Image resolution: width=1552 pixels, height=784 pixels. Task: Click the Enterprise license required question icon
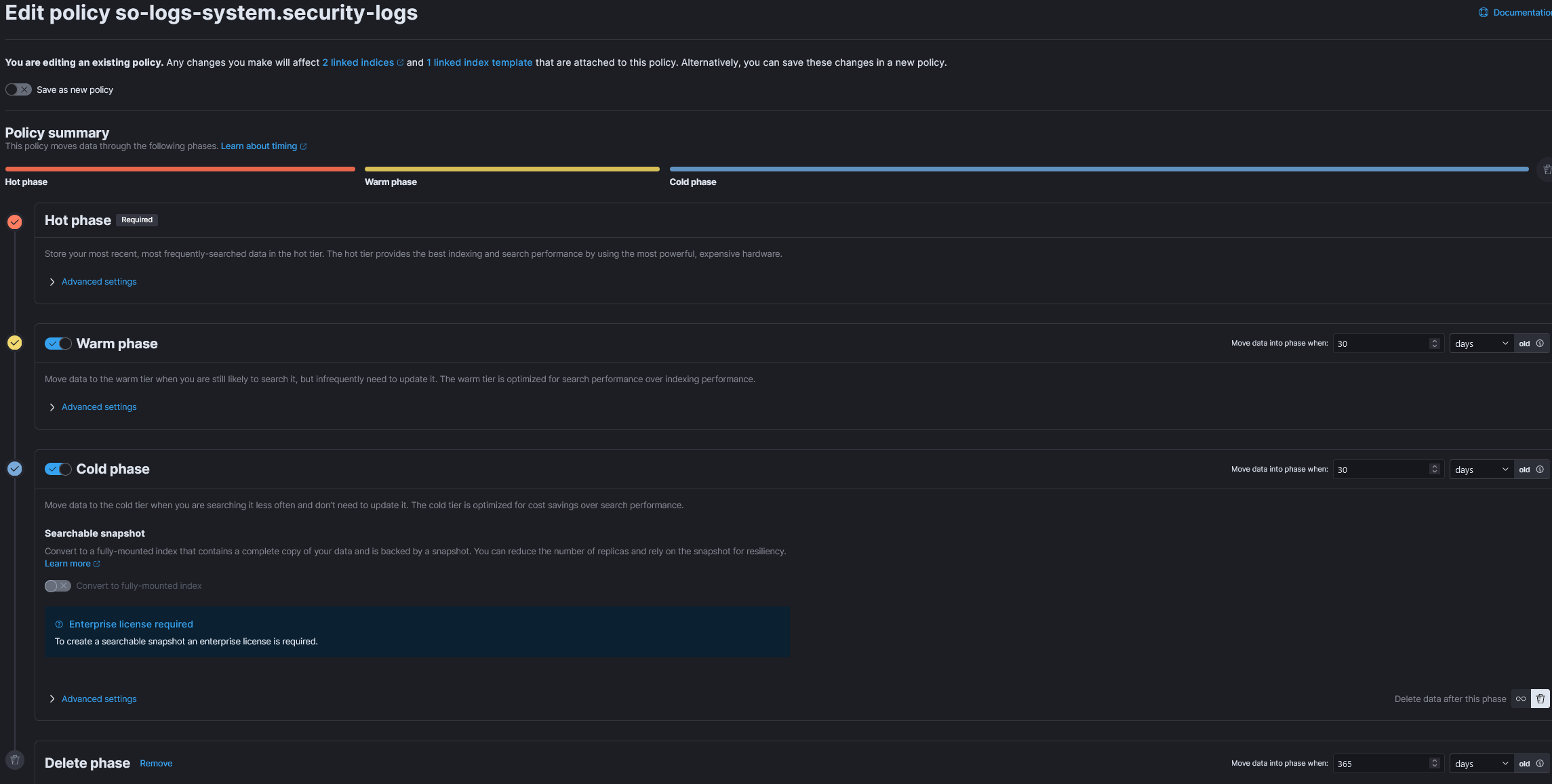(59, 624)
